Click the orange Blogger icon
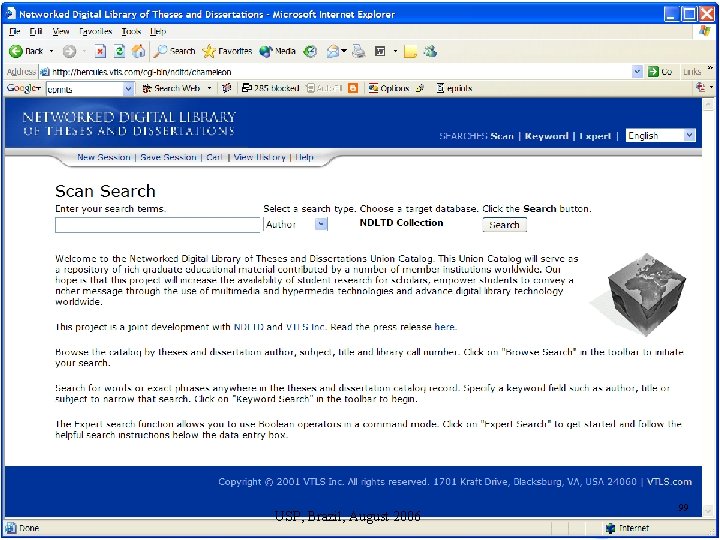Viewport: 720px width, 540px height. [x=353, y=88]
